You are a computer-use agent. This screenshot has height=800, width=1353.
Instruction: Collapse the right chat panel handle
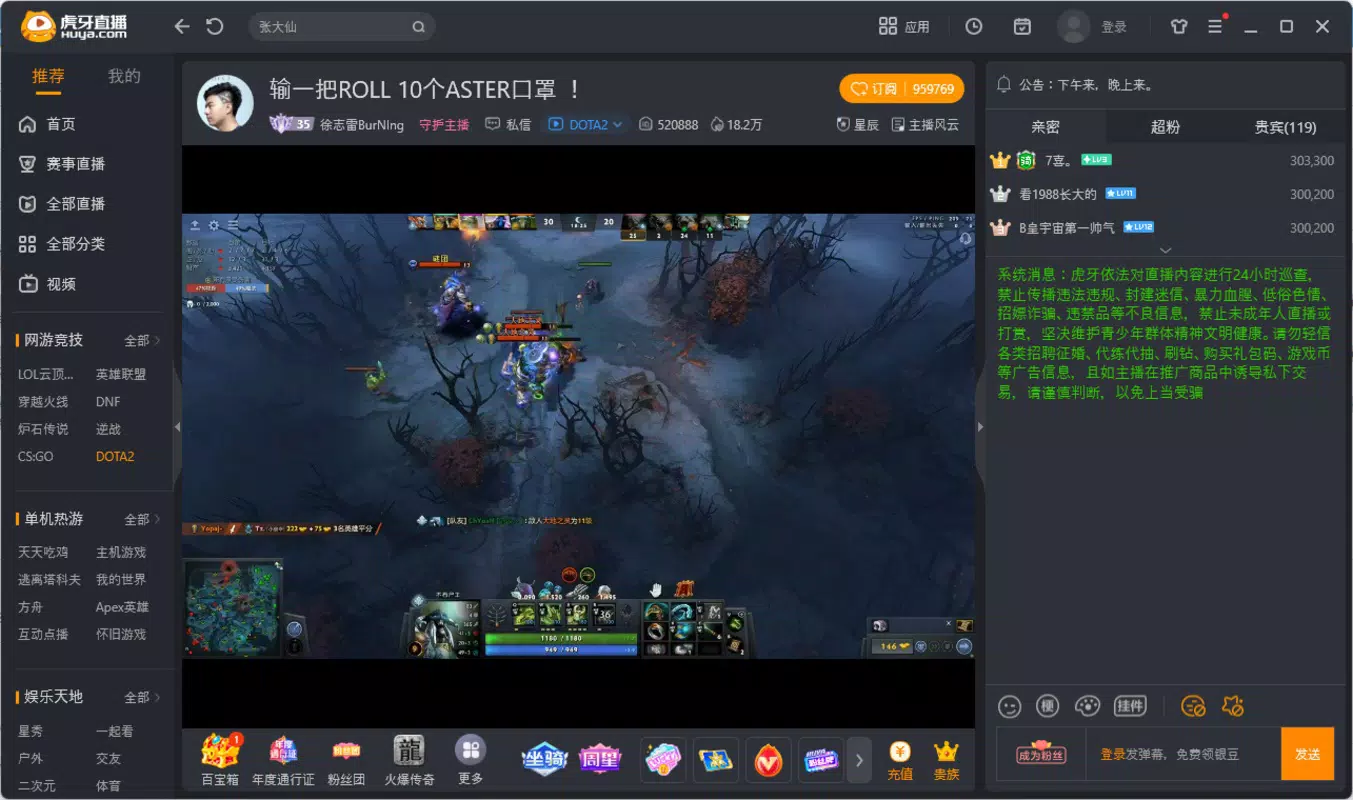(x=980, y=427)
